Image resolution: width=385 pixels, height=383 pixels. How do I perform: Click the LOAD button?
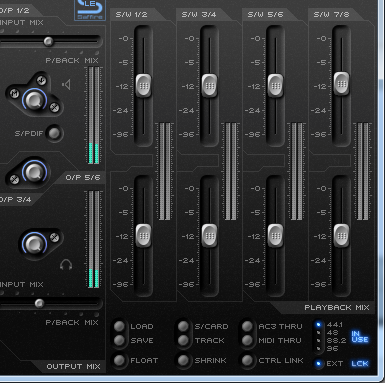(x=119, y=326)
